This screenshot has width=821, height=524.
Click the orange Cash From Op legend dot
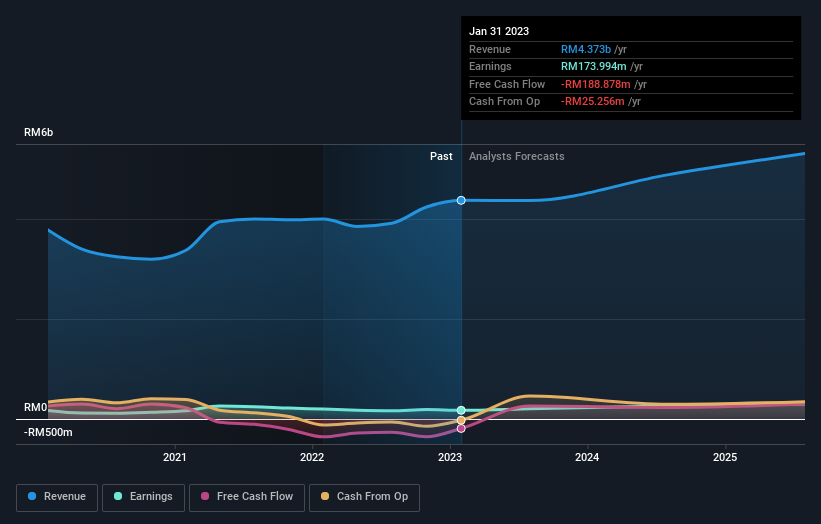(x=325, y=496)
